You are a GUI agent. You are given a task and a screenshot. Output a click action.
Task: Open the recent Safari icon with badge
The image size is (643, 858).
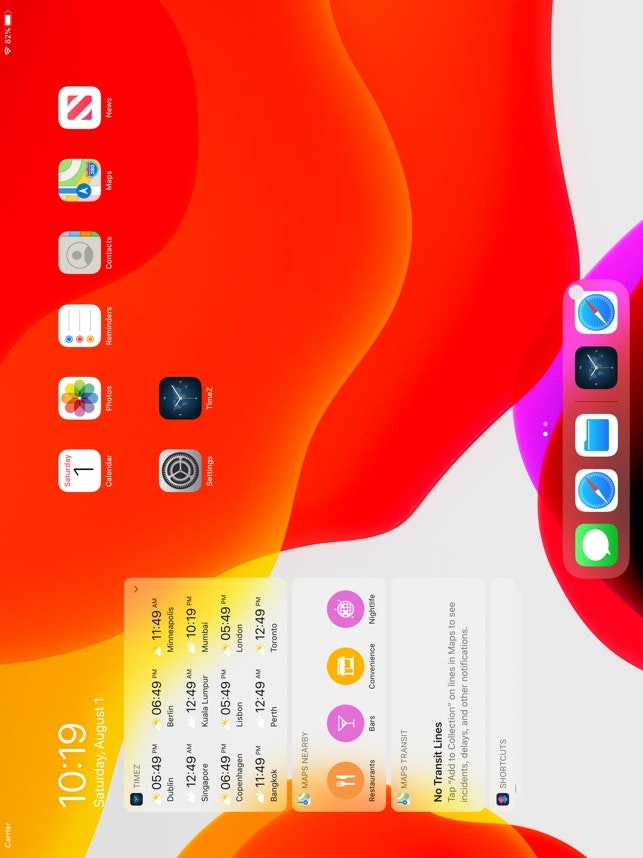tap(596, 312)
